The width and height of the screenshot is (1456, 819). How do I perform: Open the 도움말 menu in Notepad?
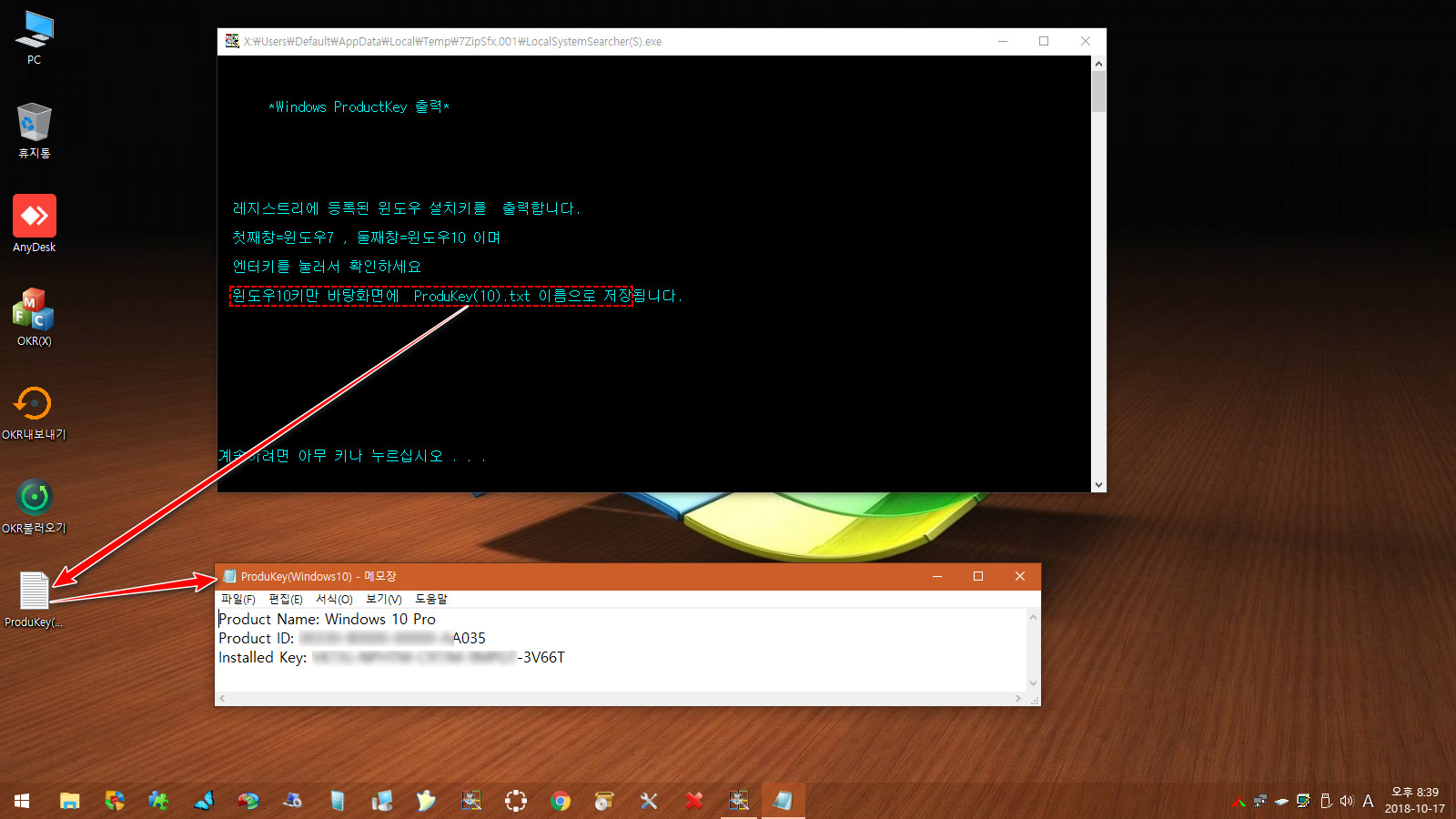[431, 599]
